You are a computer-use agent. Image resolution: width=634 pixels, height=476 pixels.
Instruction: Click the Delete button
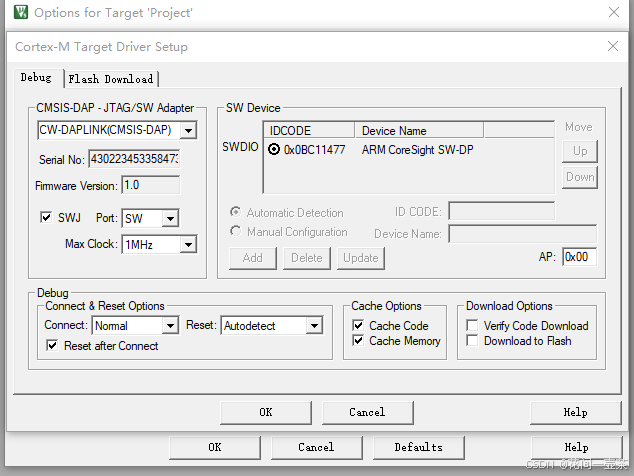coord(306,258)
